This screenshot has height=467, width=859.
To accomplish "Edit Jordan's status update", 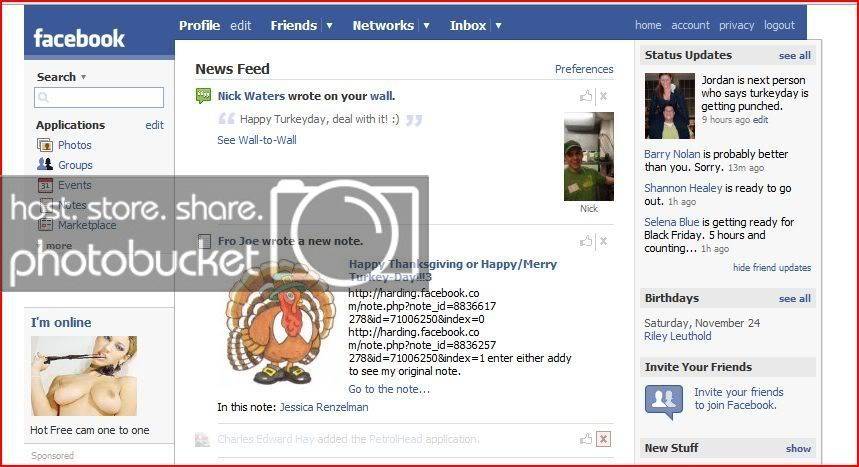I will [x=760, y=119].
